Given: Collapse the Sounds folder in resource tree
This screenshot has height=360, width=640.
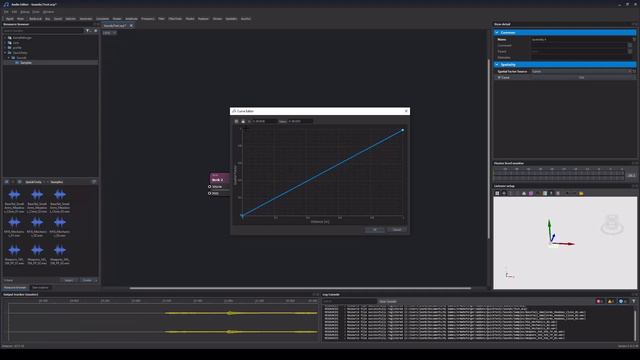Looking at the screenshot, I should point(9,58).
